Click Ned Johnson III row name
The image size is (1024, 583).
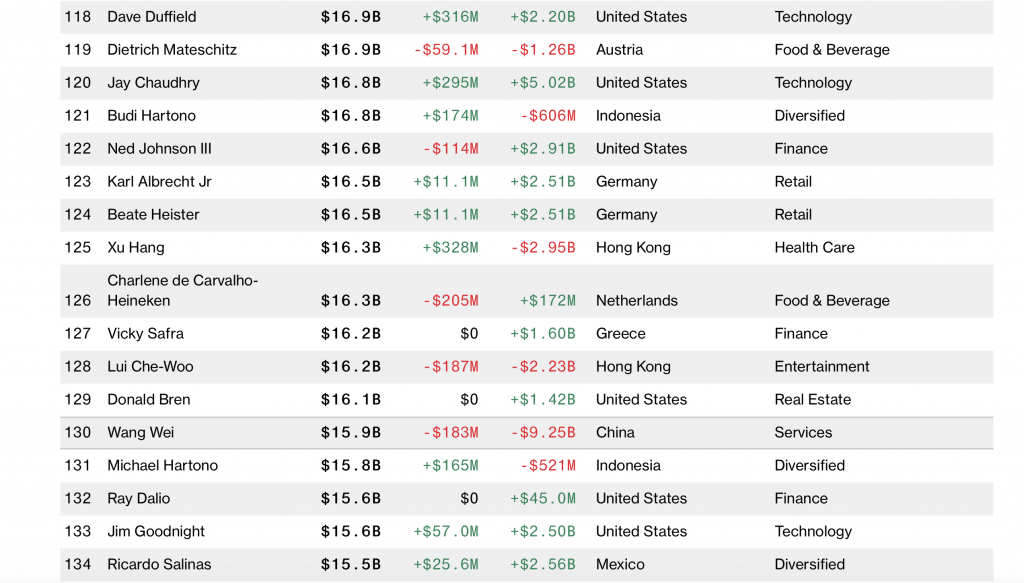[159, 149]
